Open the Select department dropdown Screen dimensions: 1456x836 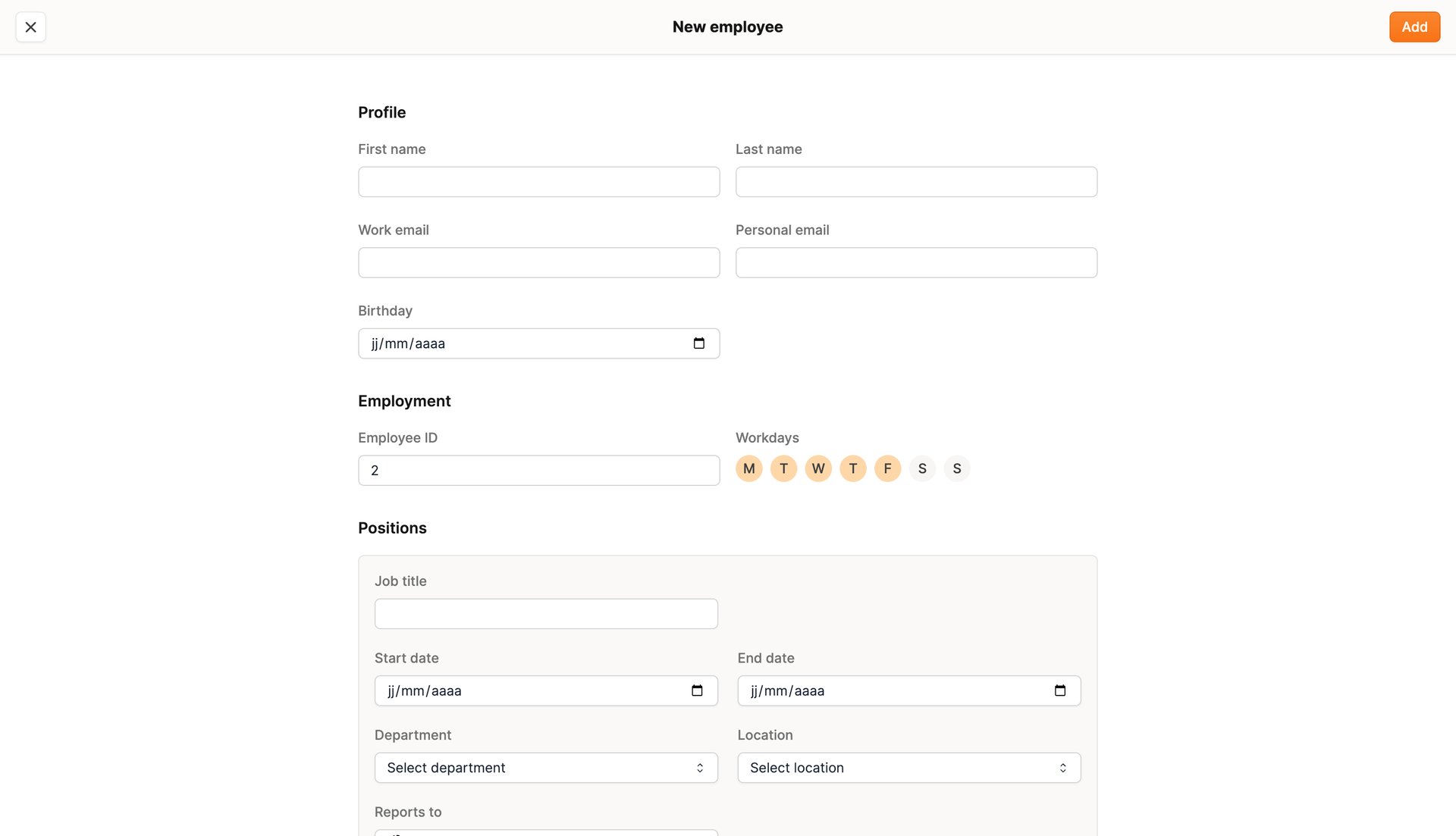point(545,767)
